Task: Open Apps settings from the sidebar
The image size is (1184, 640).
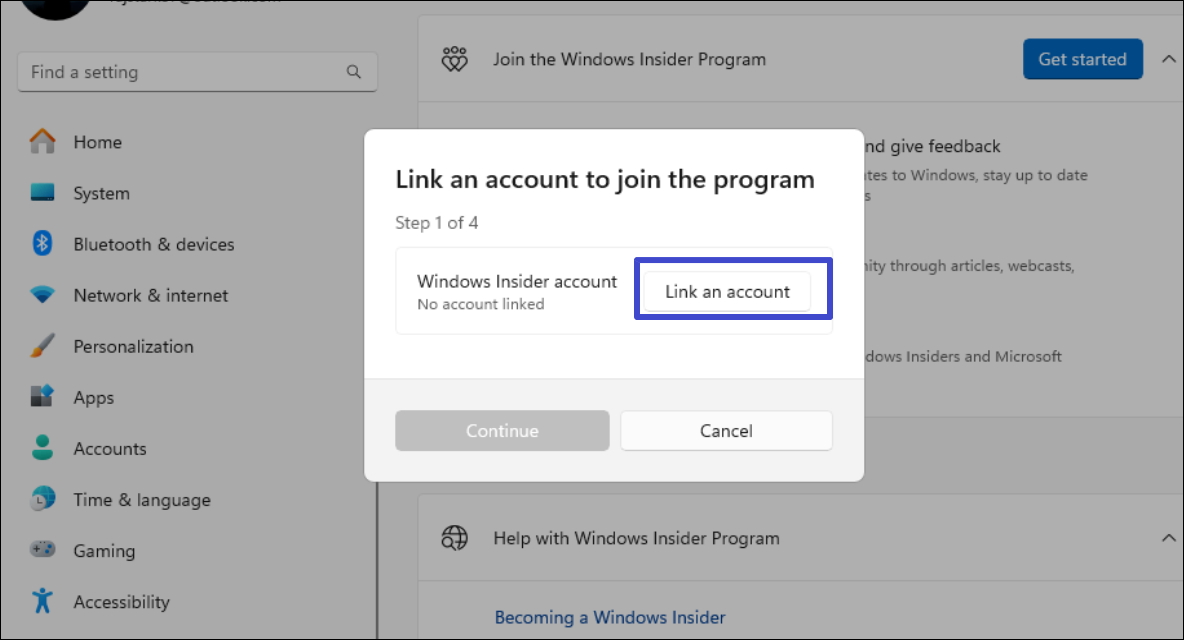Action: tap(44, 396)
